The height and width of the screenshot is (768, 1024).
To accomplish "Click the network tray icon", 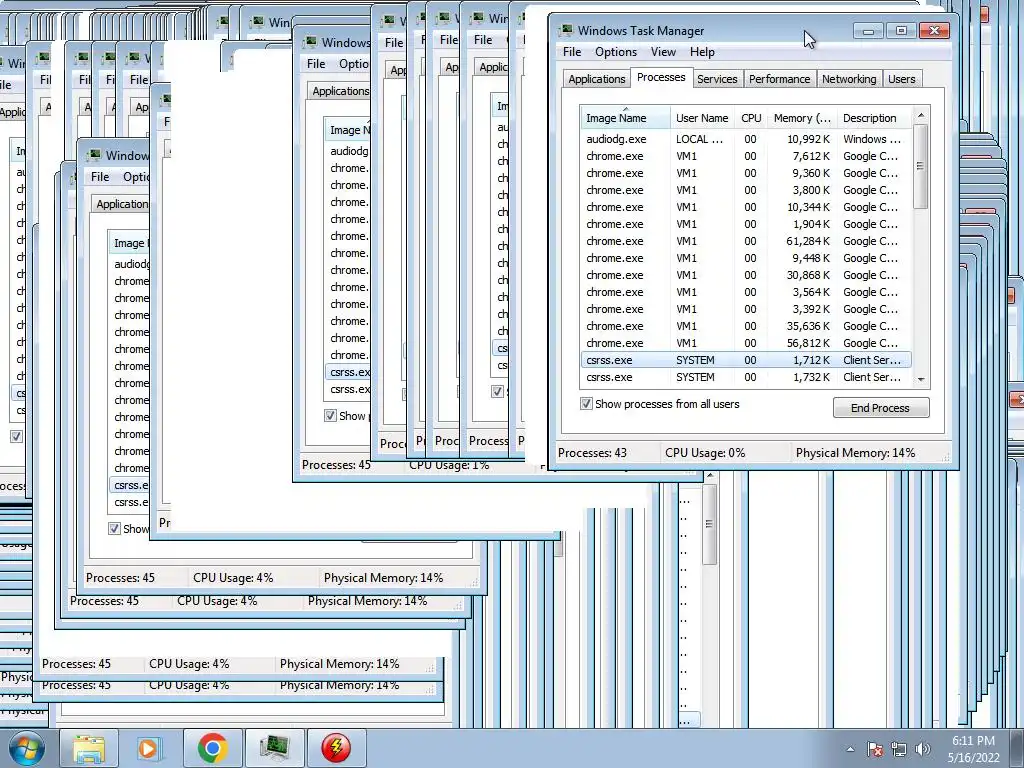I will 899,749.
